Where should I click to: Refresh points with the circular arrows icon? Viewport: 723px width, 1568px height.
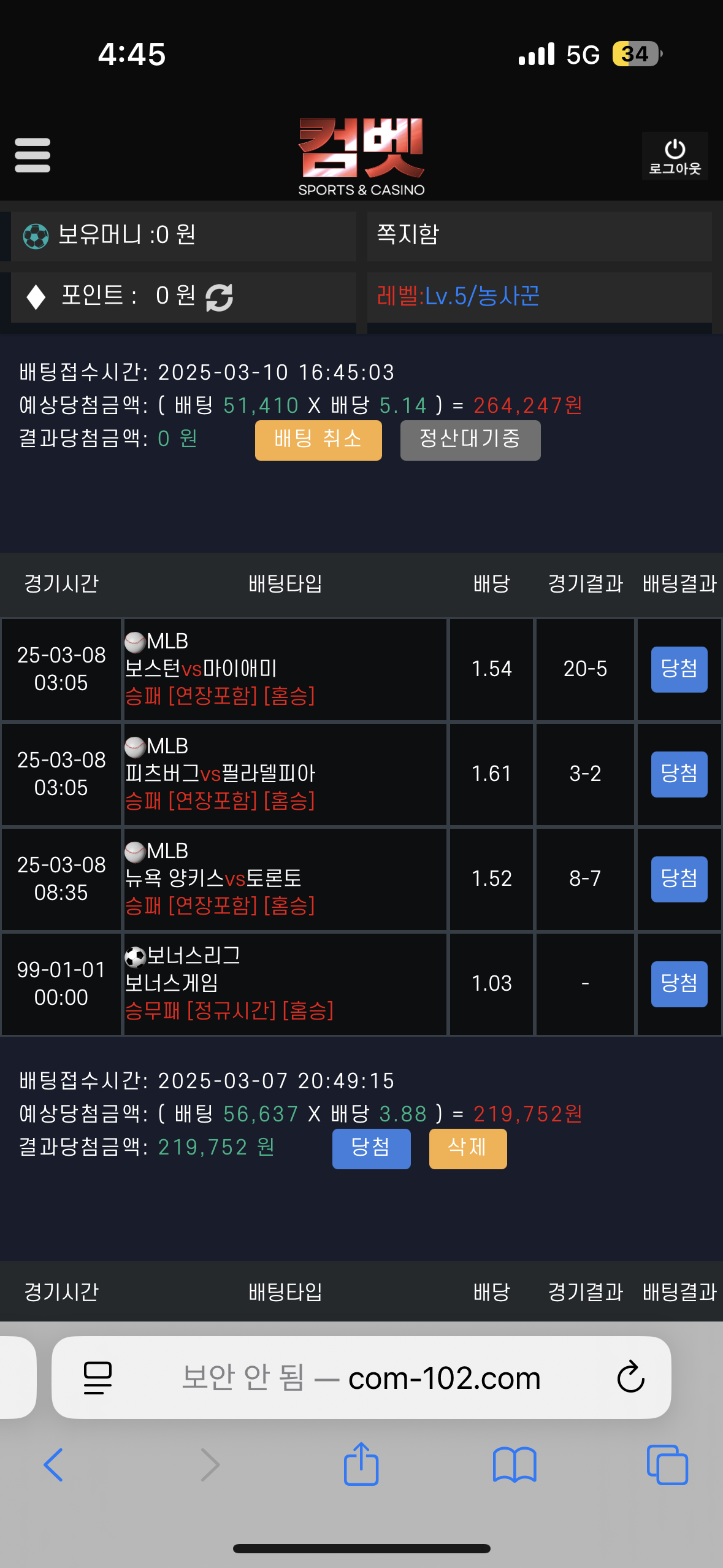click(x=219, y=298)
